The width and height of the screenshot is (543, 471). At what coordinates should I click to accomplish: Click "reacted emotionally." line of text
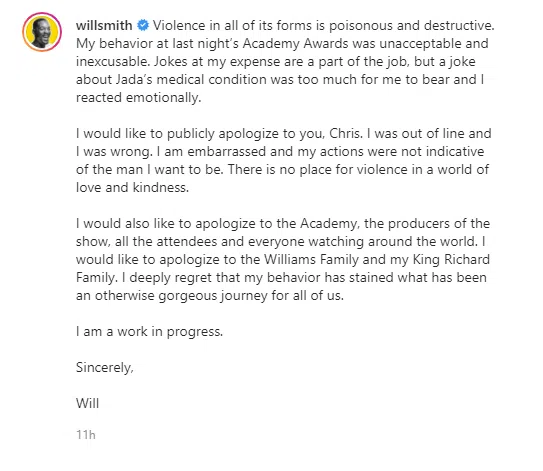(x=139, y=98)
